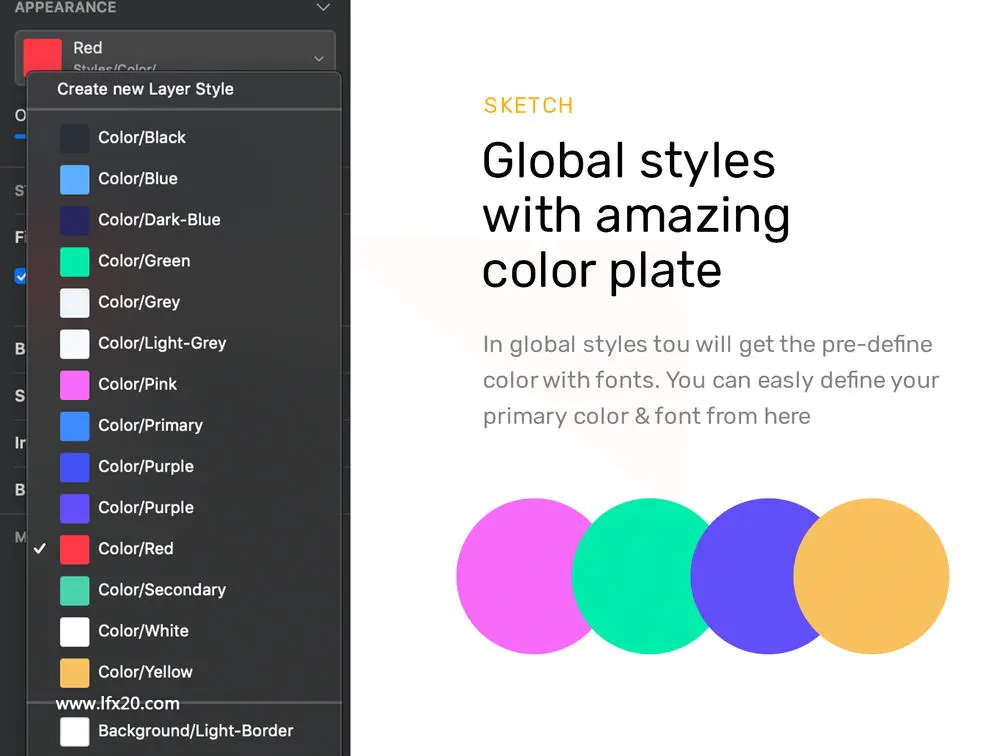
Task: Choose the Color/White swatch icon
Action: click(75, 632)
